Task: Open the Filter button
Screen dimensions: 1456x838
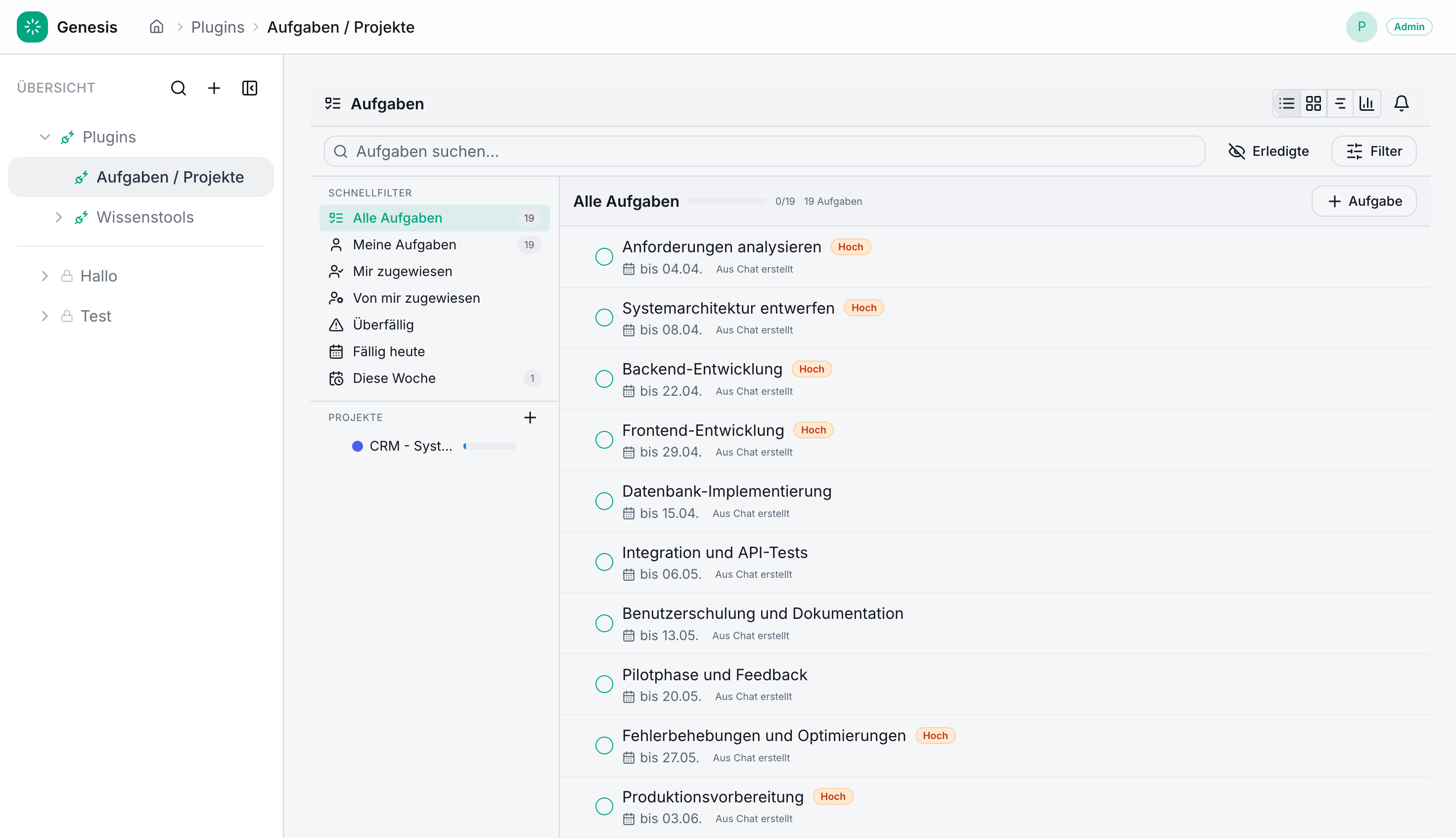Action: [1374, 151]
